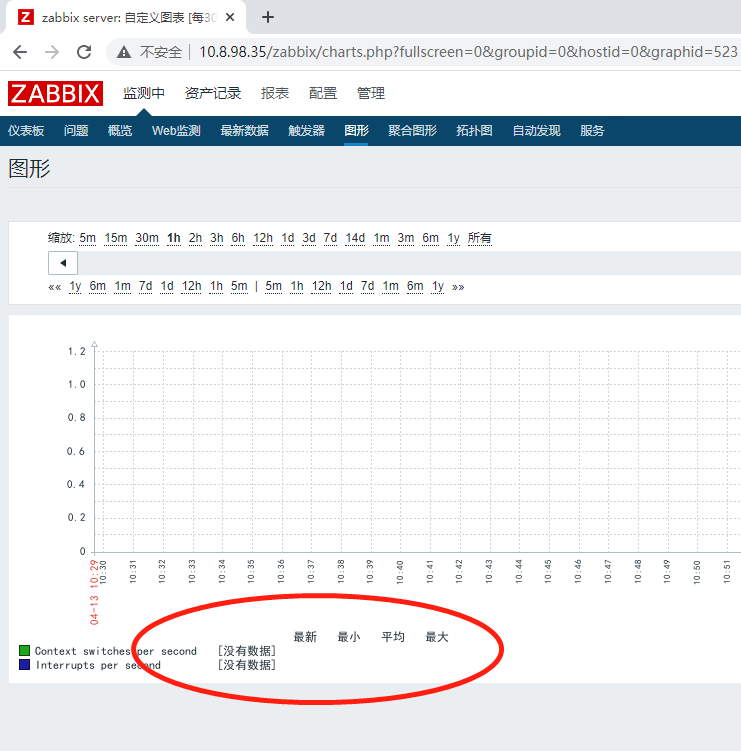Go to 服务 submenu
Viewport: 741px width, 751px height.
click(592, 131)
